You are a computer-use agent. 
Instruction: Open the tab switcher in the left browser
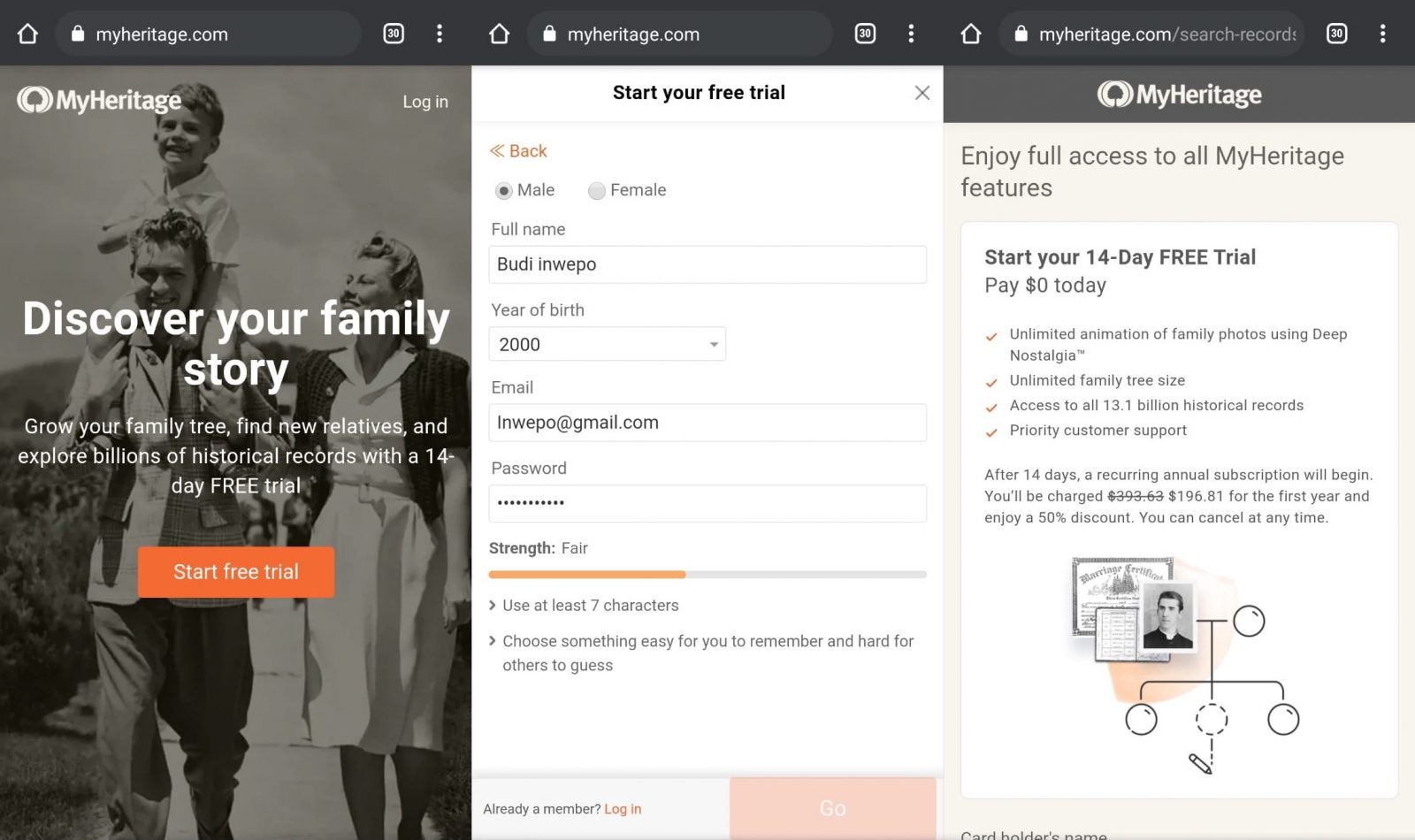[394, 34]
